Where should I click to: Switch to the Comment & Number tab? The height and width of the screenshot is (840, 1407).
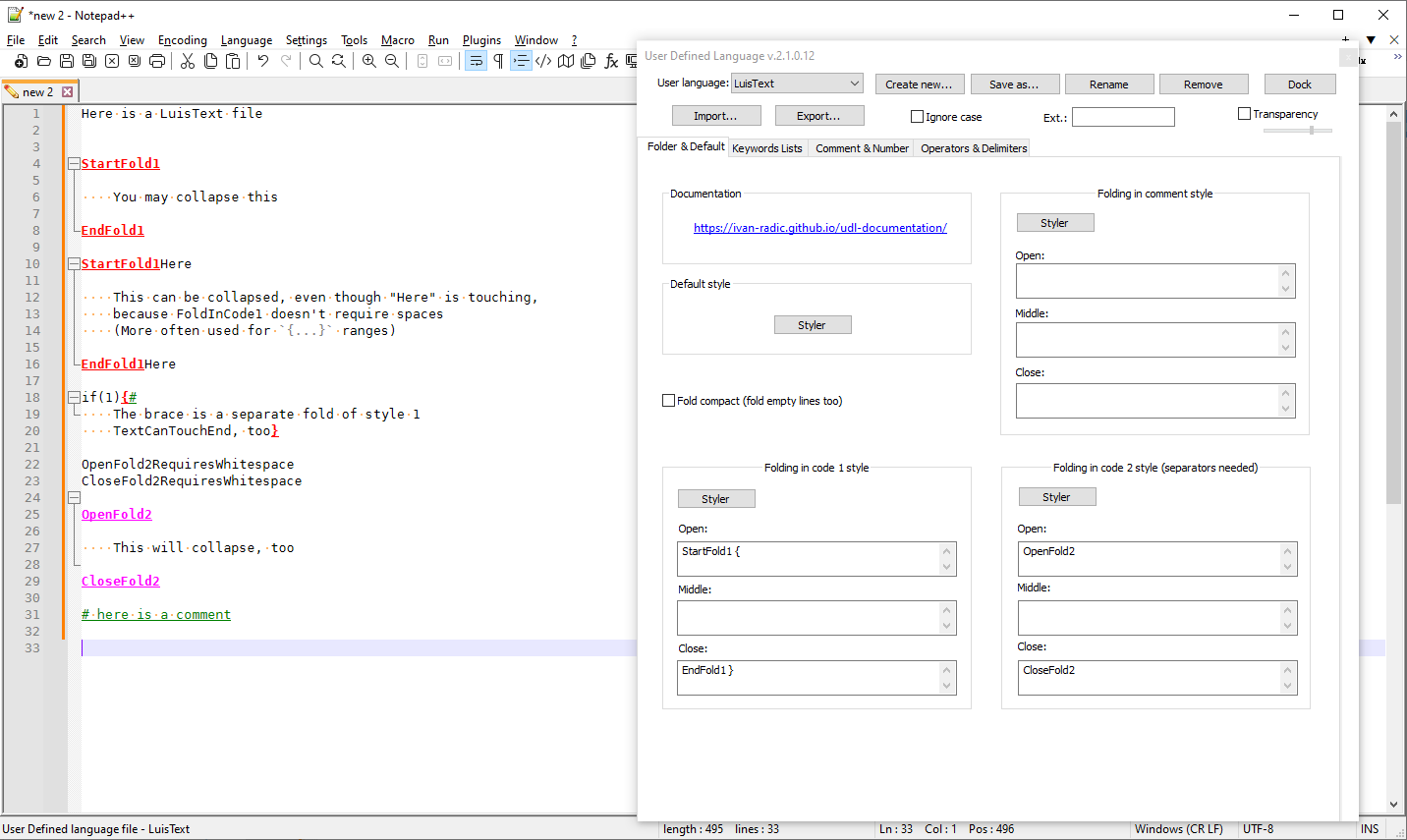[862, 148]
